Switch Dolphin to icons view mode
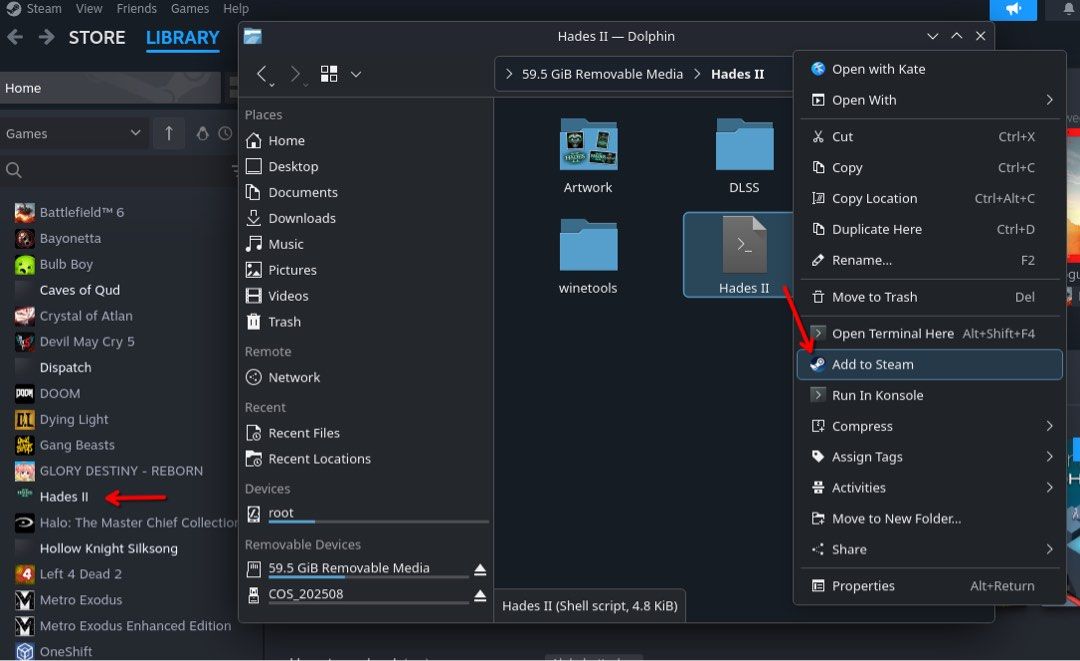 coord(329,74)
